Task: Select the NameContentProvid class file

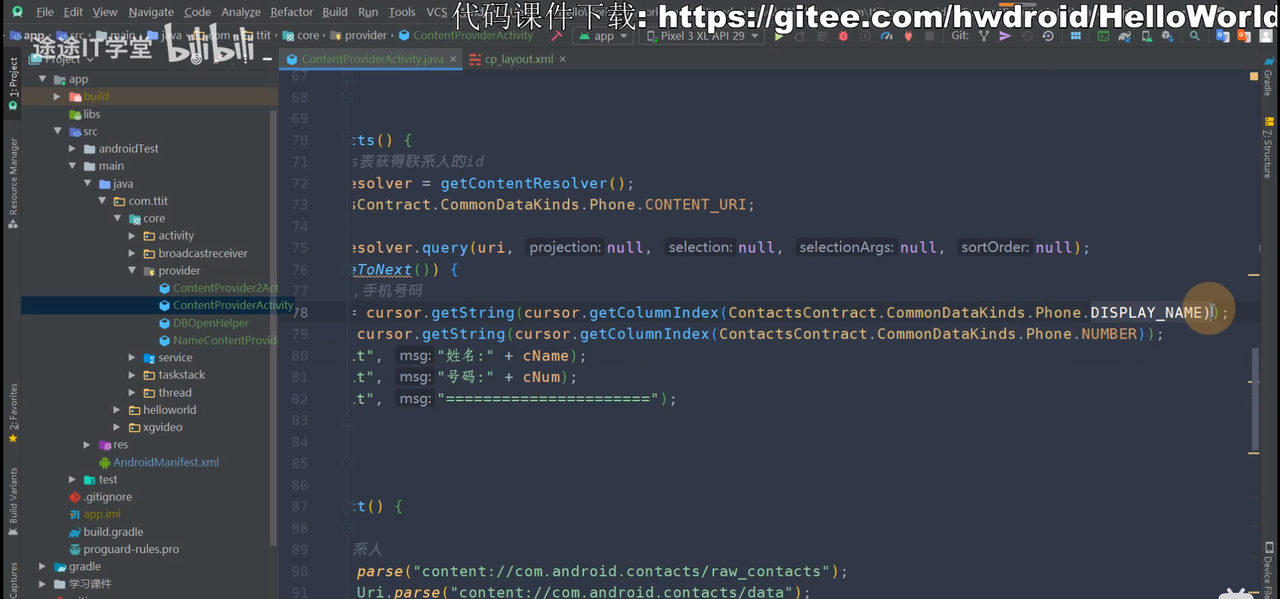Action: click(x=218, y=340)
